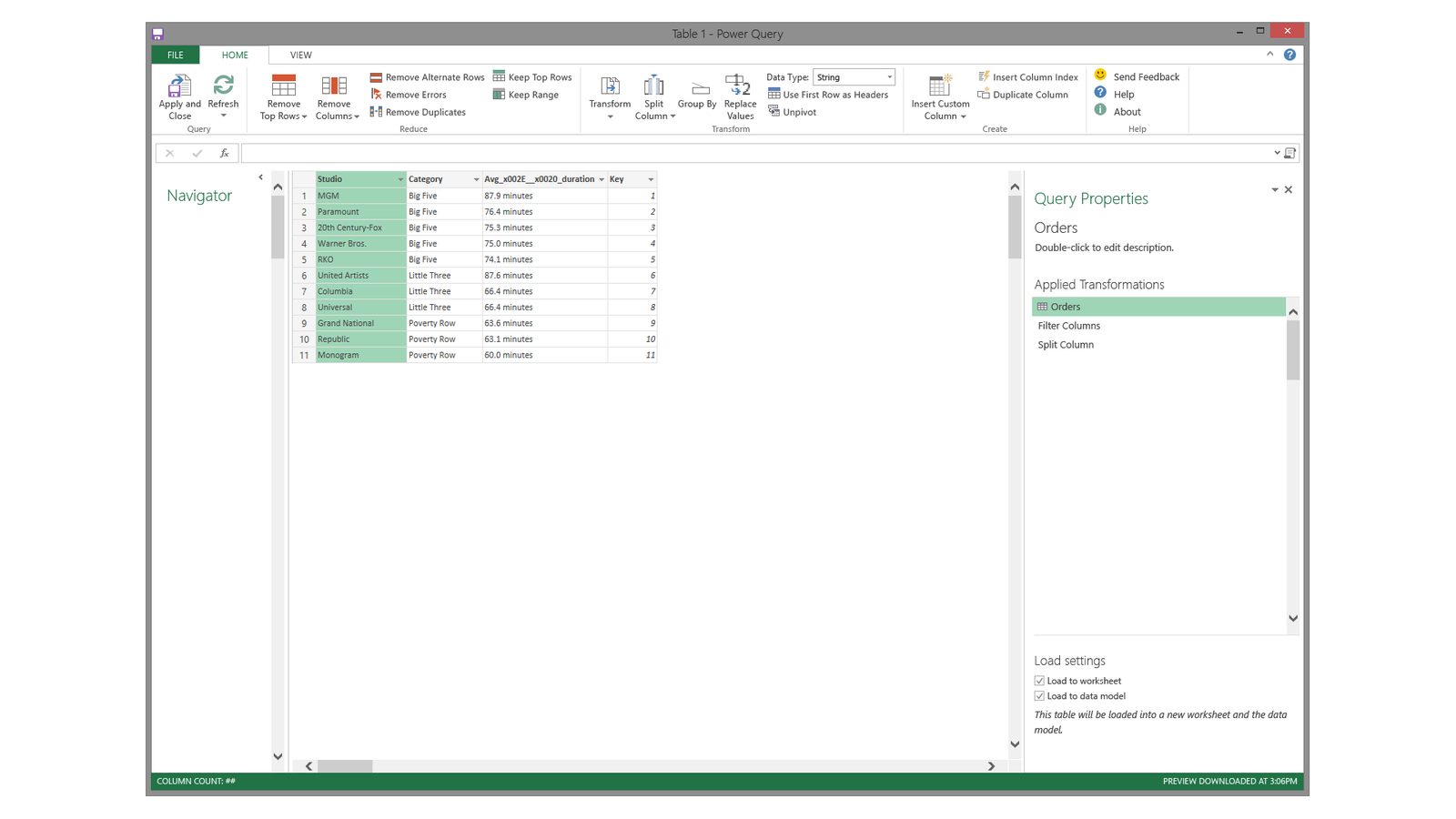Switch to the VIEW tab
Image resolution: width=1456 pixels, height=819 pixels.
pos(301,55)
